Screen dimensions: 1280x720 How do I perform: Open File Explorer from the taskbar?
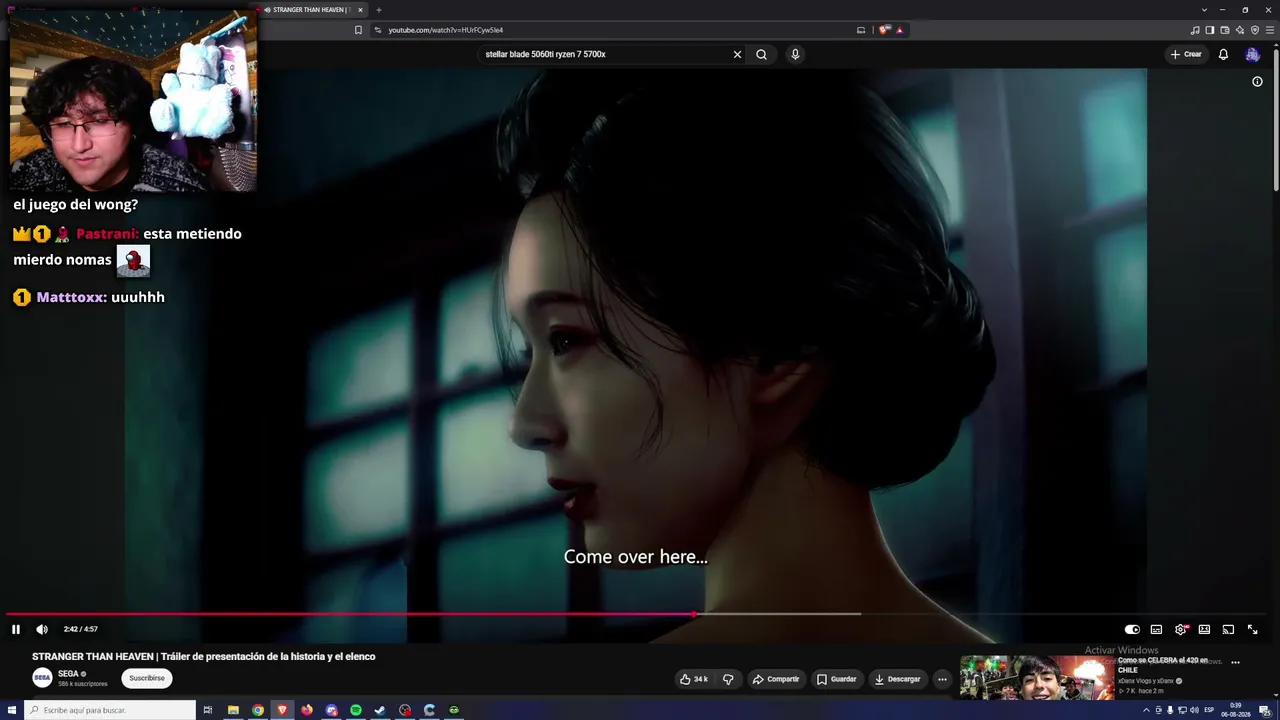233,710
